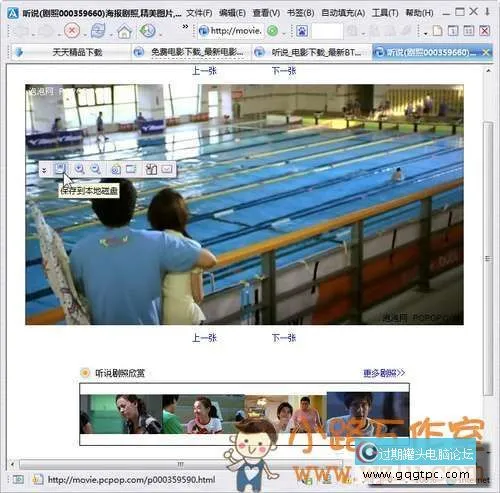Click the Stop loading red X button
This screenshot has height=493, width=500.
pos(72,31)
